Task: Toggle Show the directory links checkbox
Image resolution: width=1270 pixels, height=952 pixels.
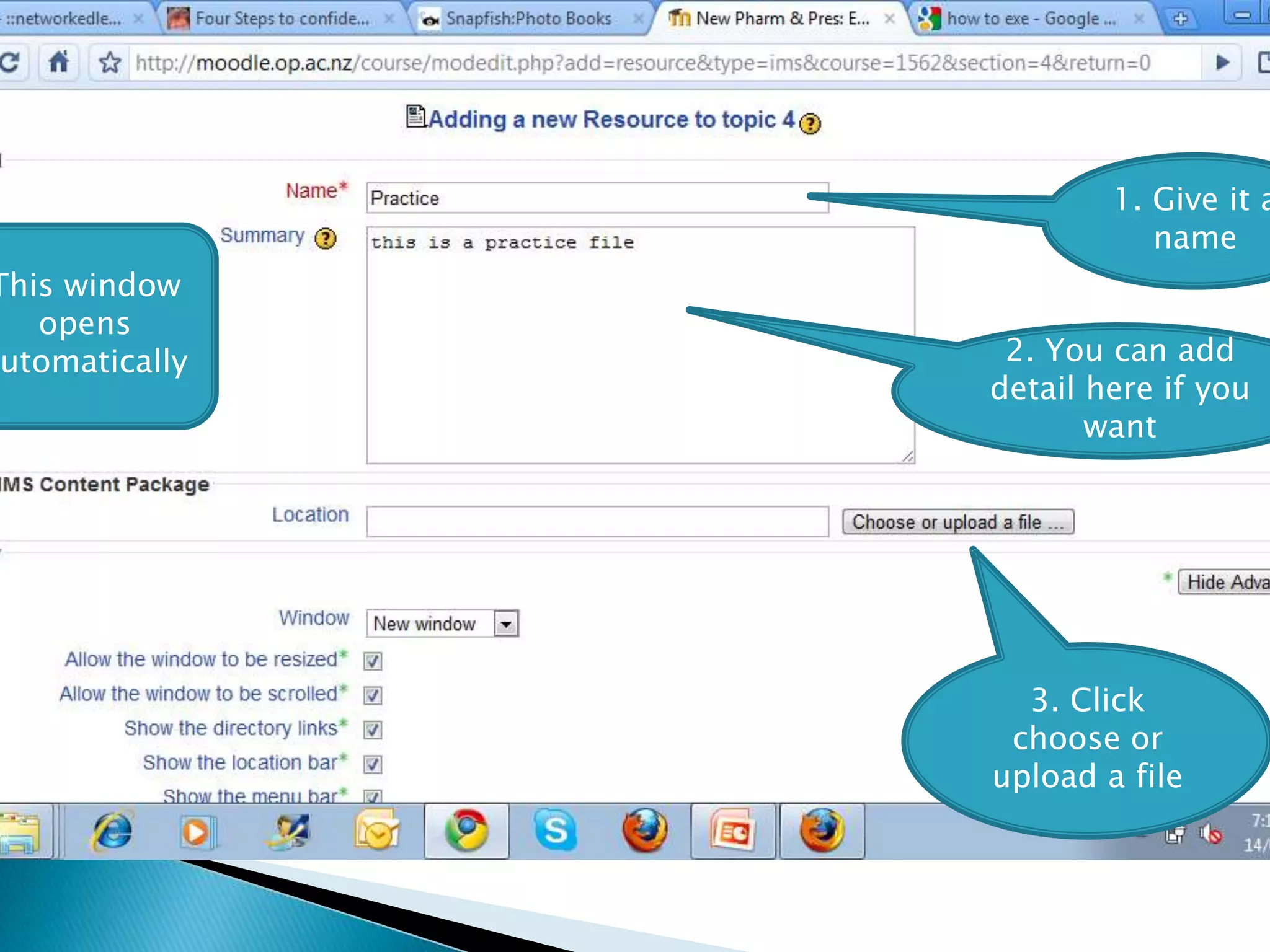Action: (x=373, y=729)
